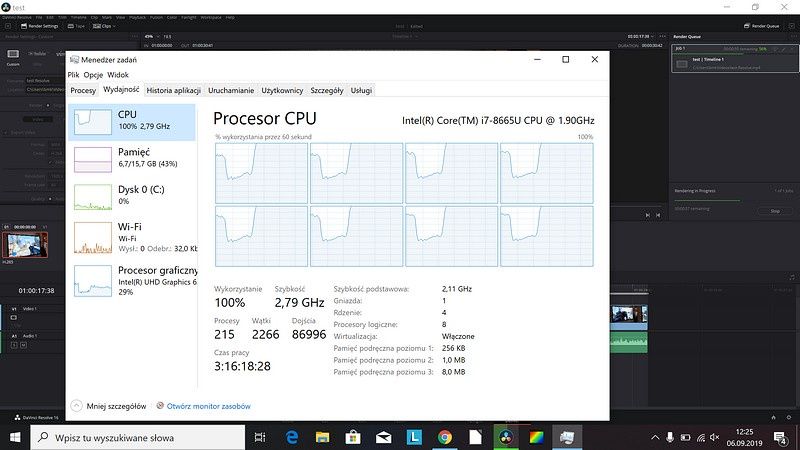
Task: Open the Otwórz monitor zasobów link
Action: coord(209,406)
